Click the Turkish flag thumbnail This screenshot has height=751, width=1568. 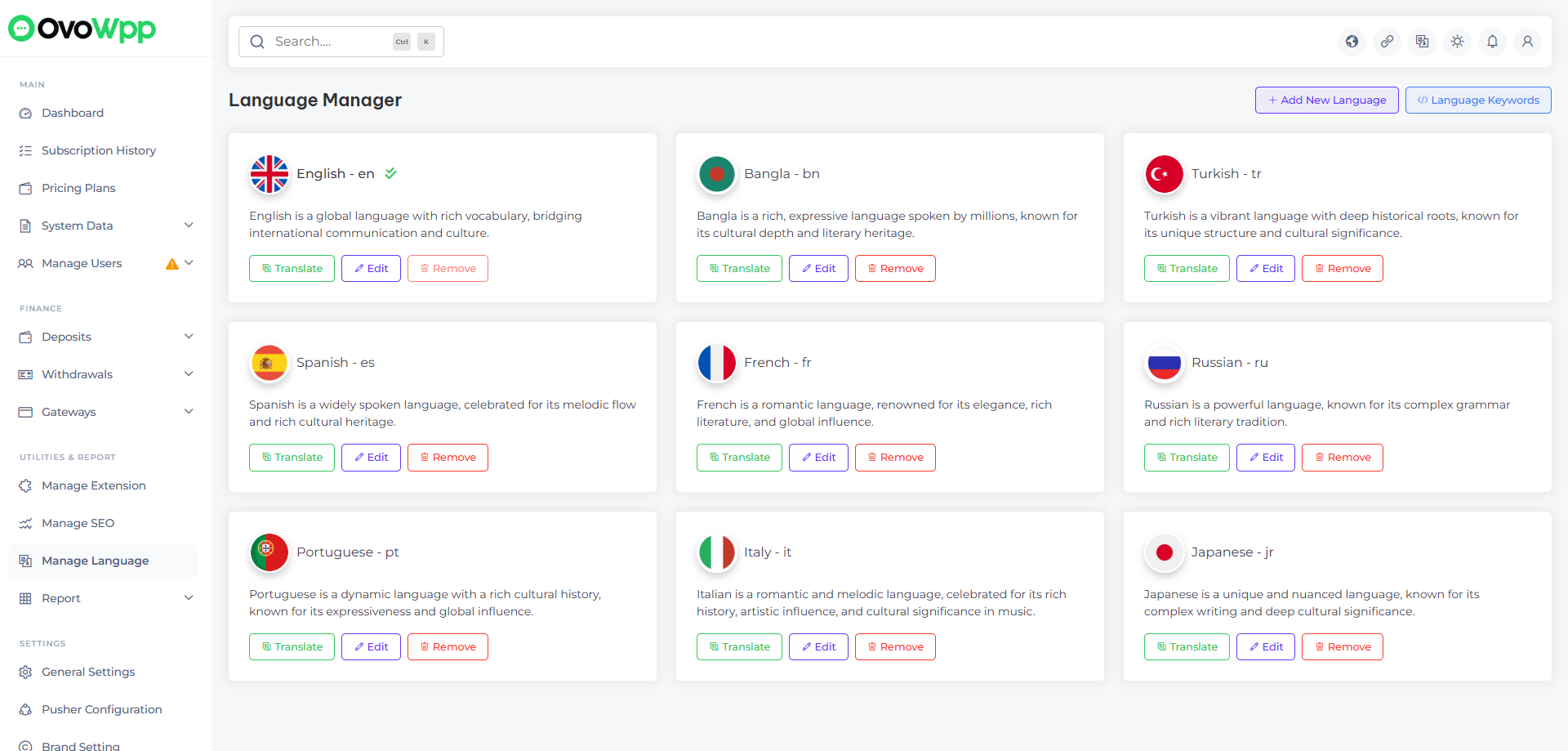tap(1164, 174)
